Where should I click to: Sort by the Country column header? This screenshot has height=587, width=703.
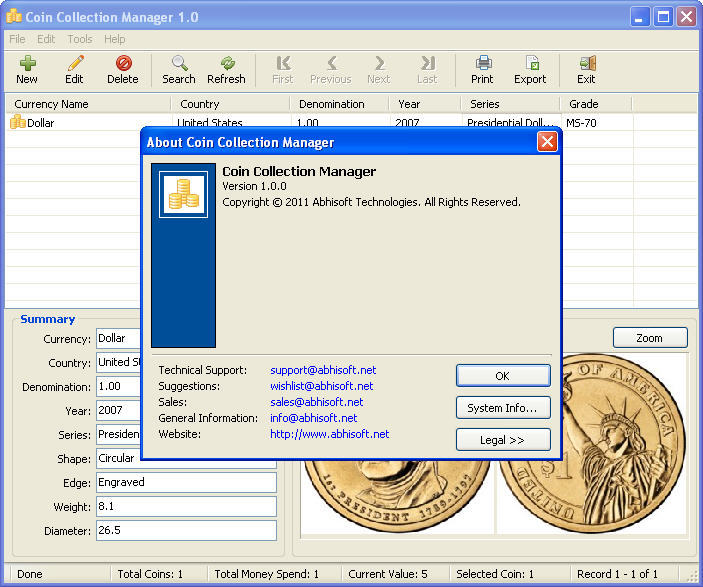230,104
